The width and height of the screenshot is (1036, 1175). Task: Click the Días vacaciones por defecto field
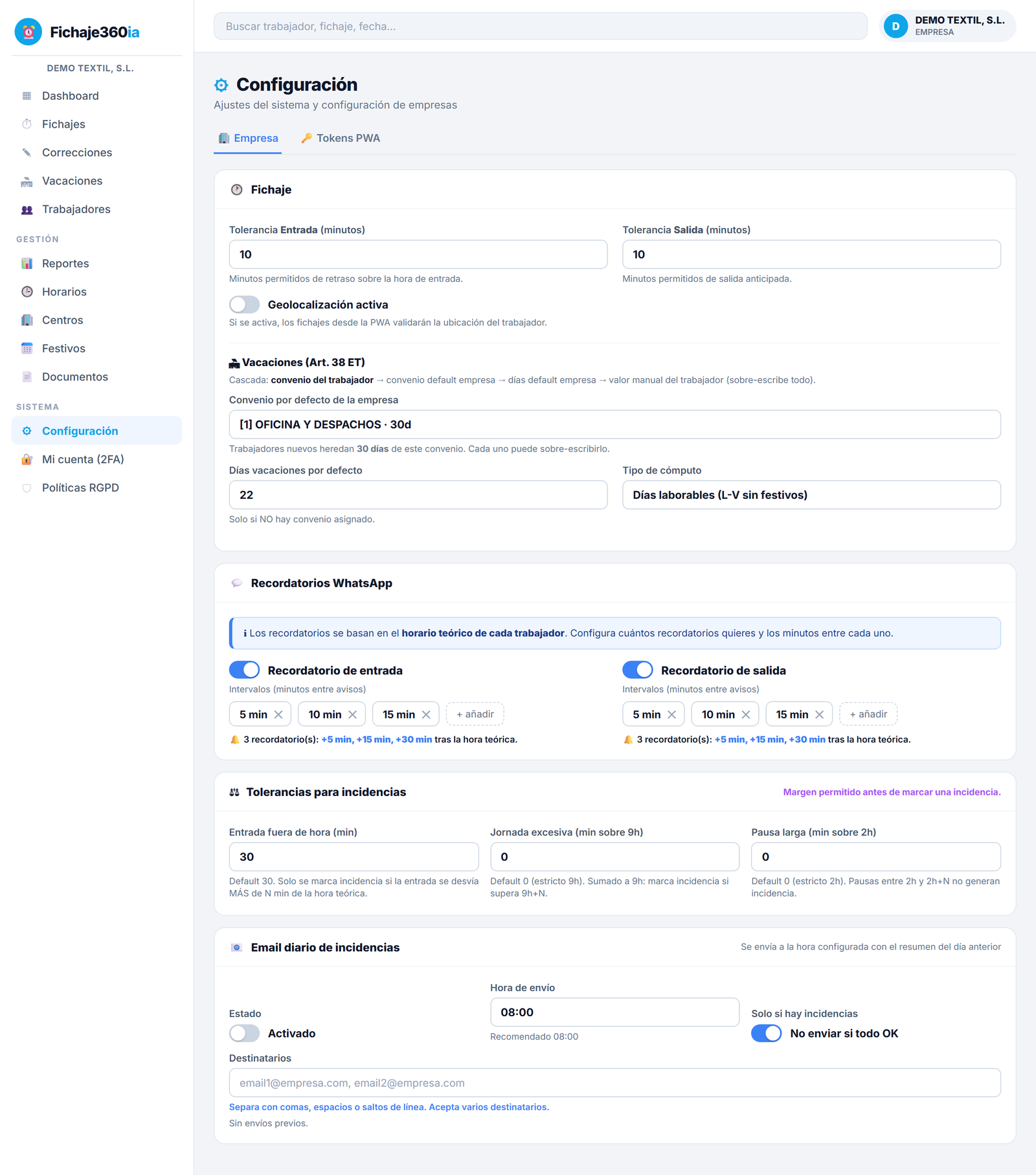point(418,495)
